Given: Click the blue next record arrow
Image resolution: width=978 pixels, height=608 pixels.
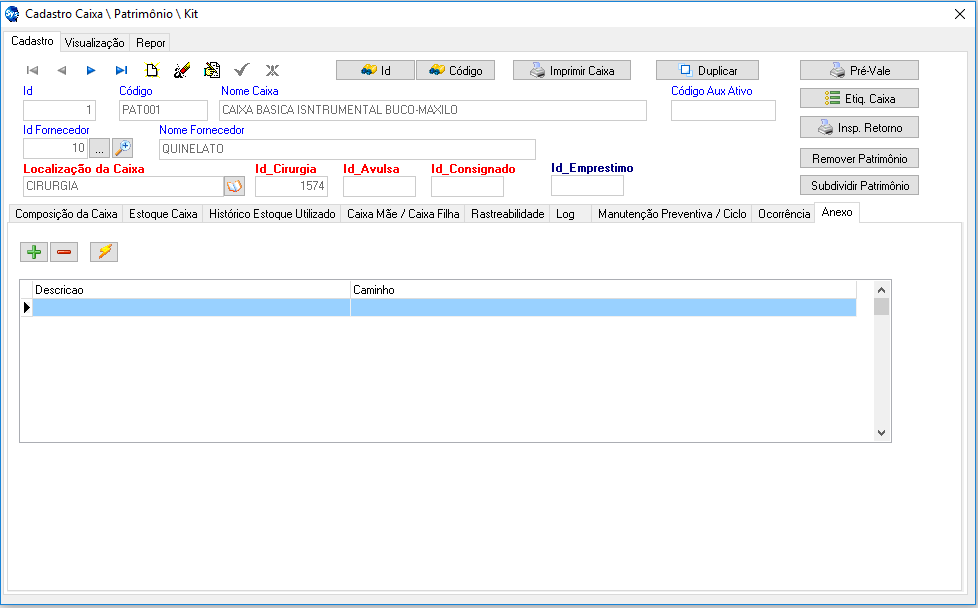Looking at the screenshot, I should [x=91, y=71].
